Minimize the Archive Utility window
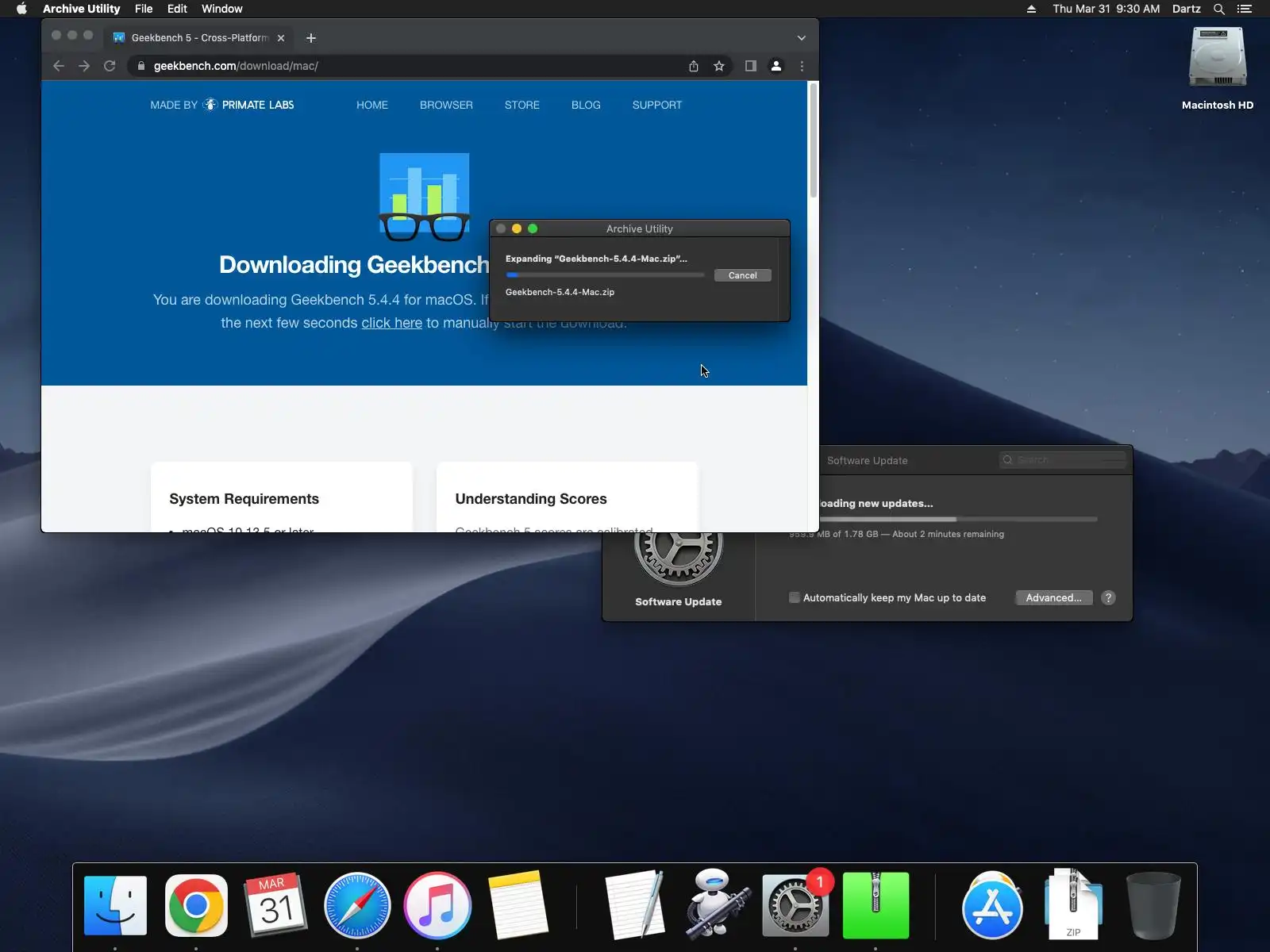The height and width of the screenshot is (952, 1270). pyautogui.click(x=517, y=228)
